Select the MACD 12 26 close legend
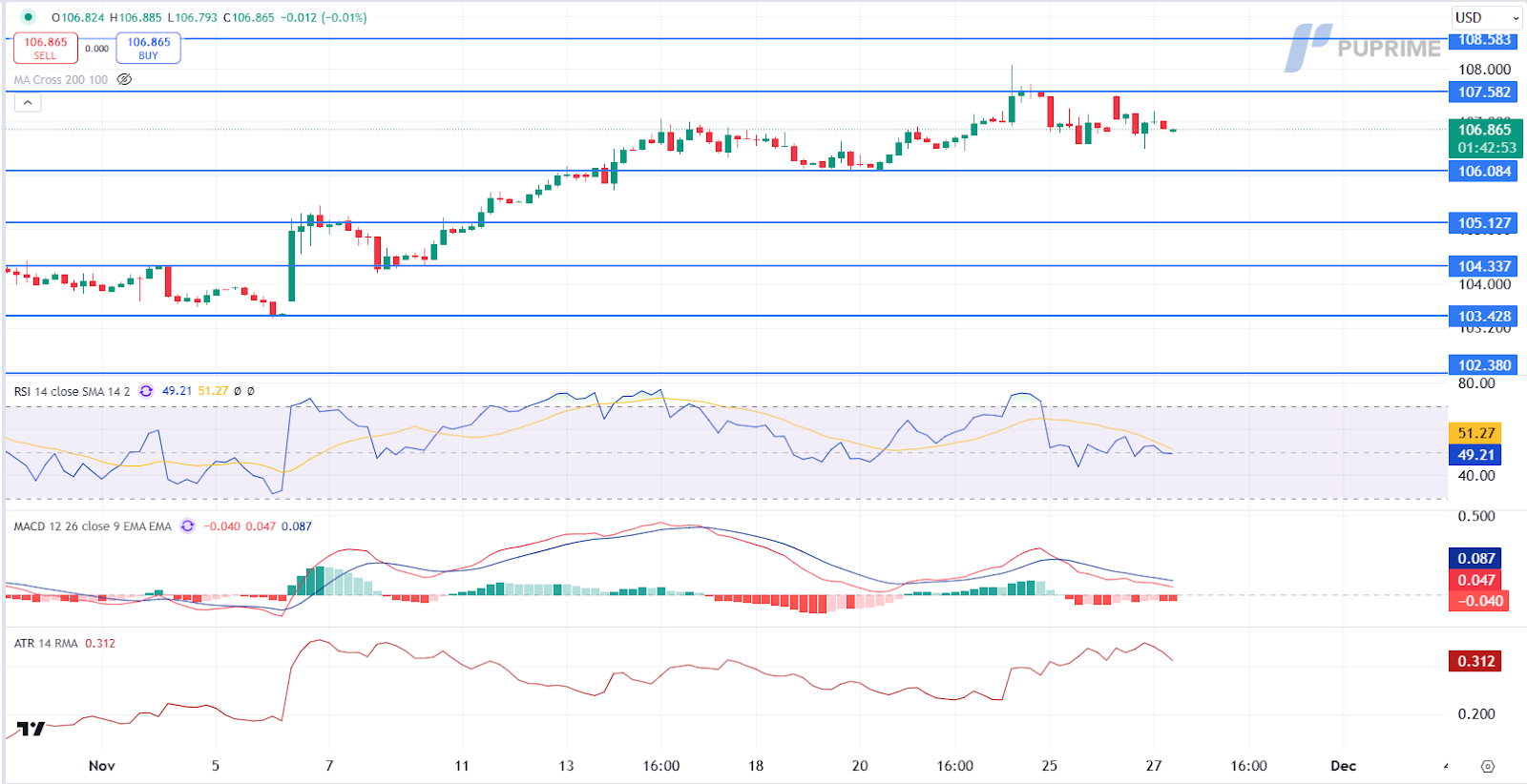This screenshot has width=1527, height=784. pos(93,526)
